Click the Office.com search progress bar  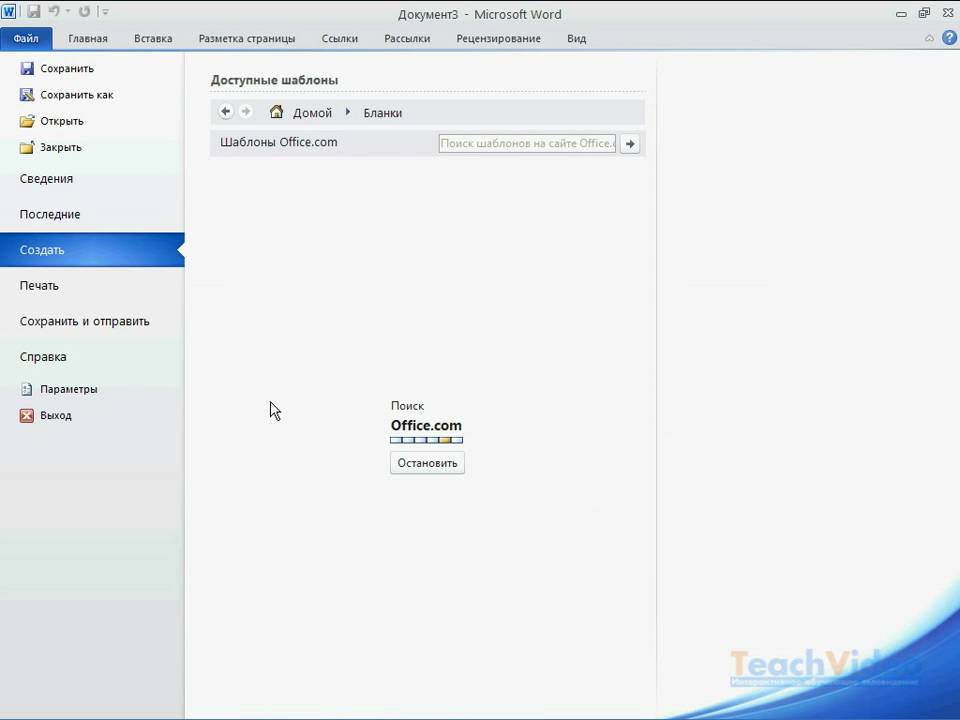click(427, 440)
